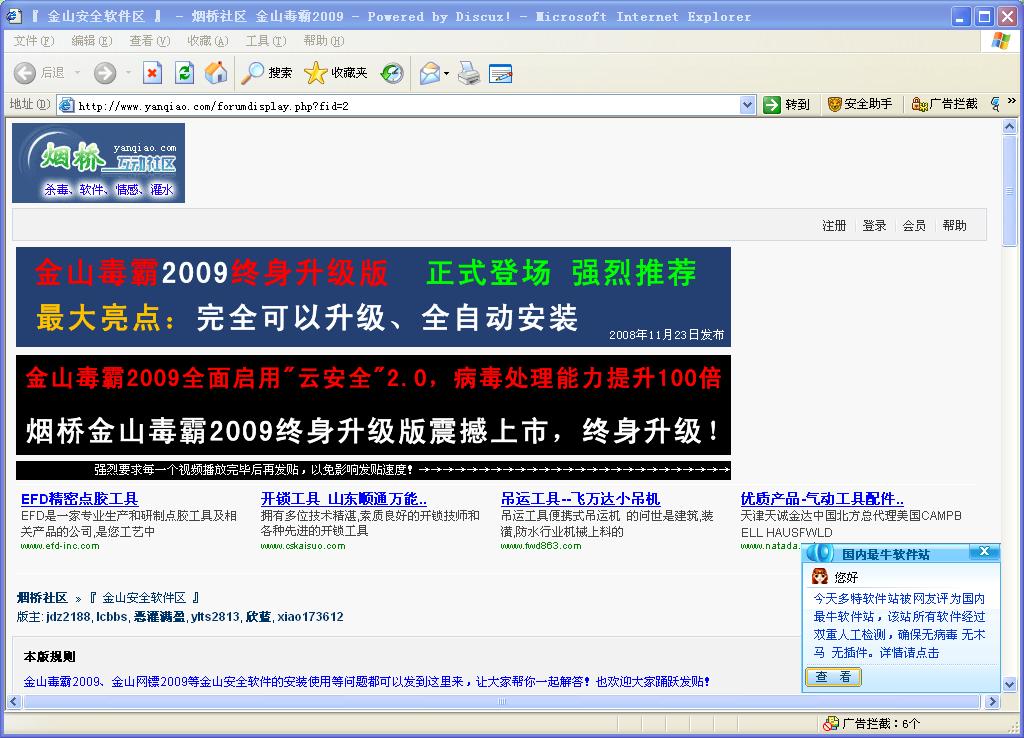This screenshot has height=738, width=1024.
Task: Click the vertical scrollbar up arrow
Action: coord(1010,127)
